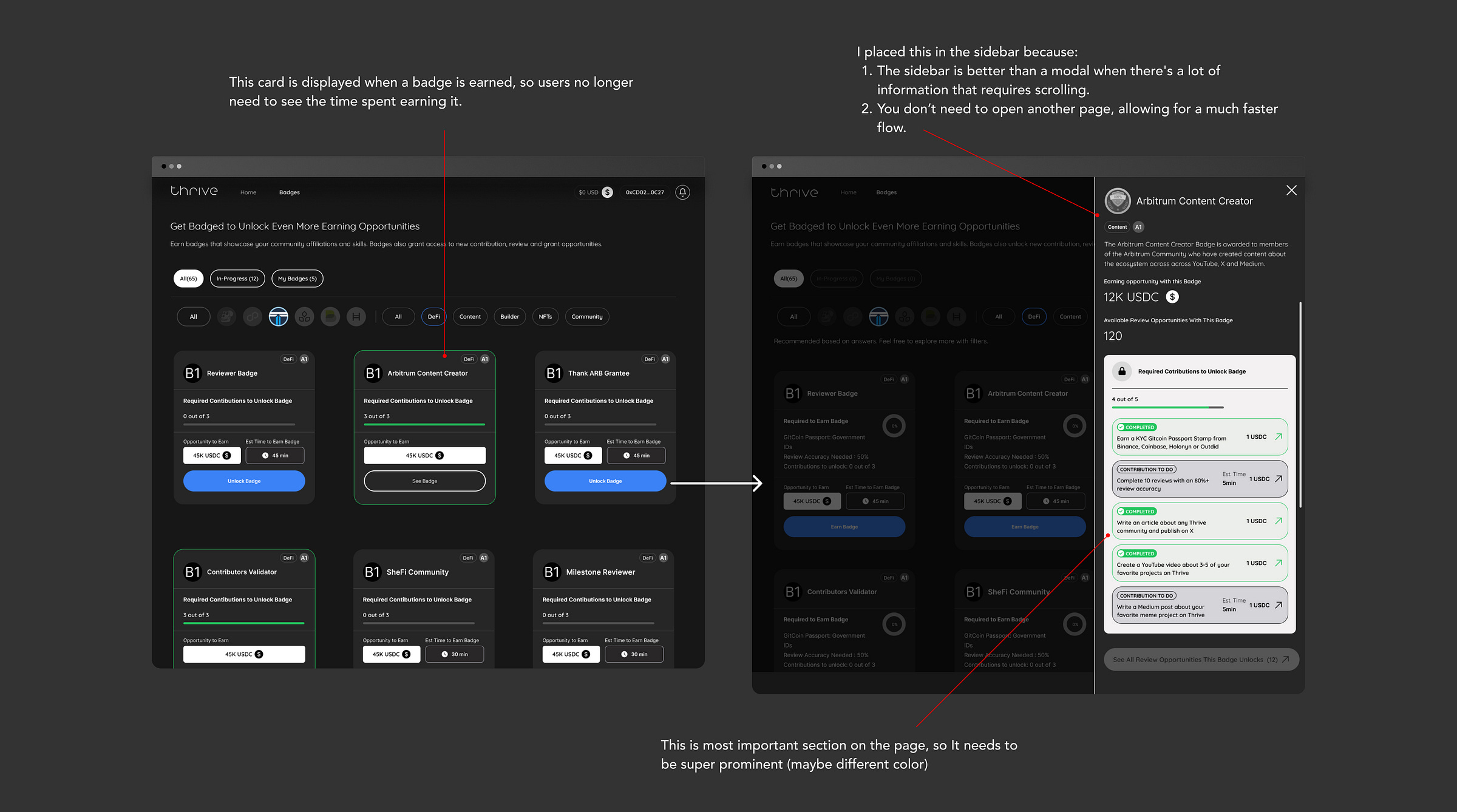Open the dimmed Badges tab in the right window
This screenshot has height=812, width=1457.
tap(886, 192)
